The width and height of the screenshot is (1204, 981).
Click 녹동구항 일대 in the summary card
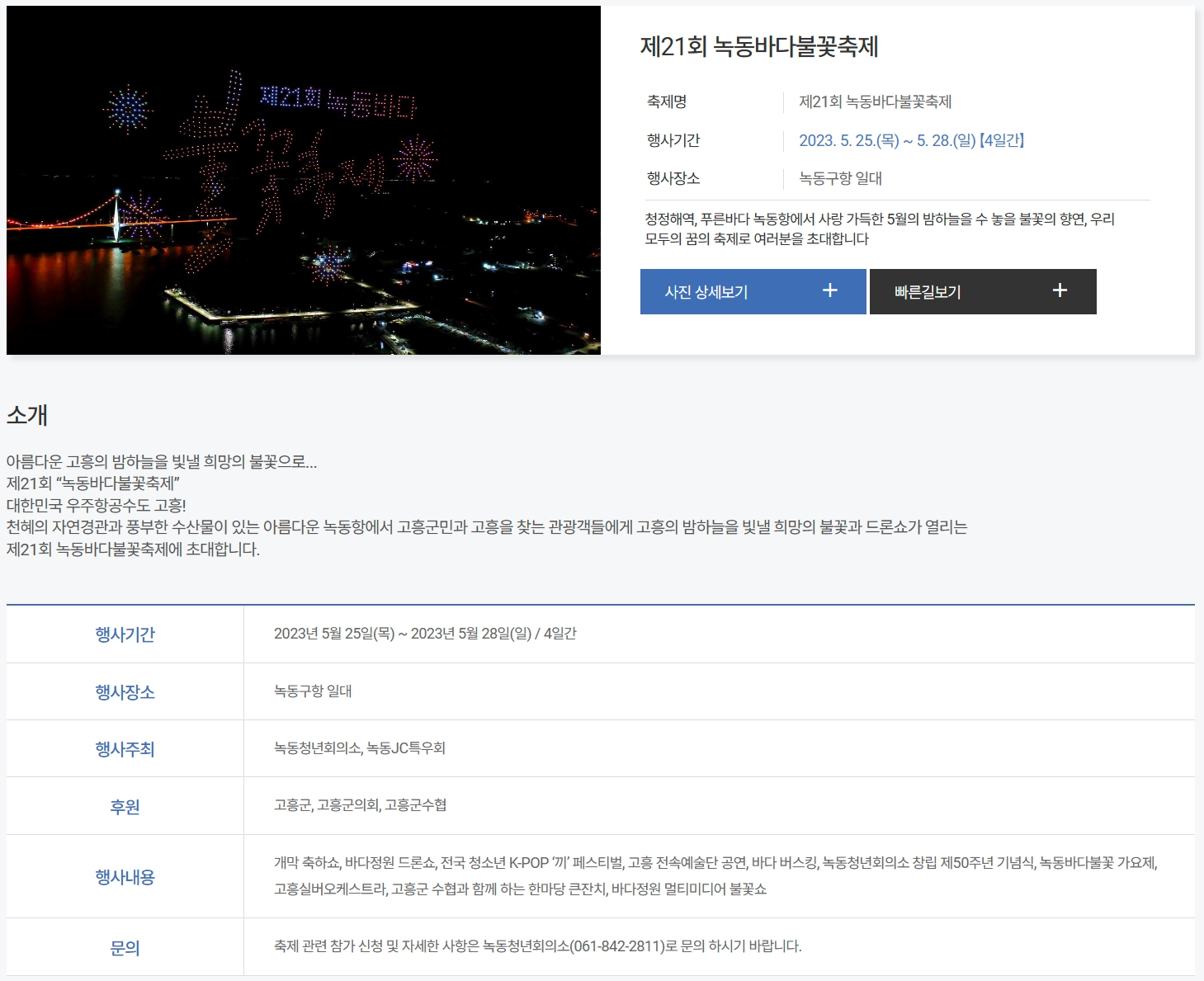coord(840,178)
